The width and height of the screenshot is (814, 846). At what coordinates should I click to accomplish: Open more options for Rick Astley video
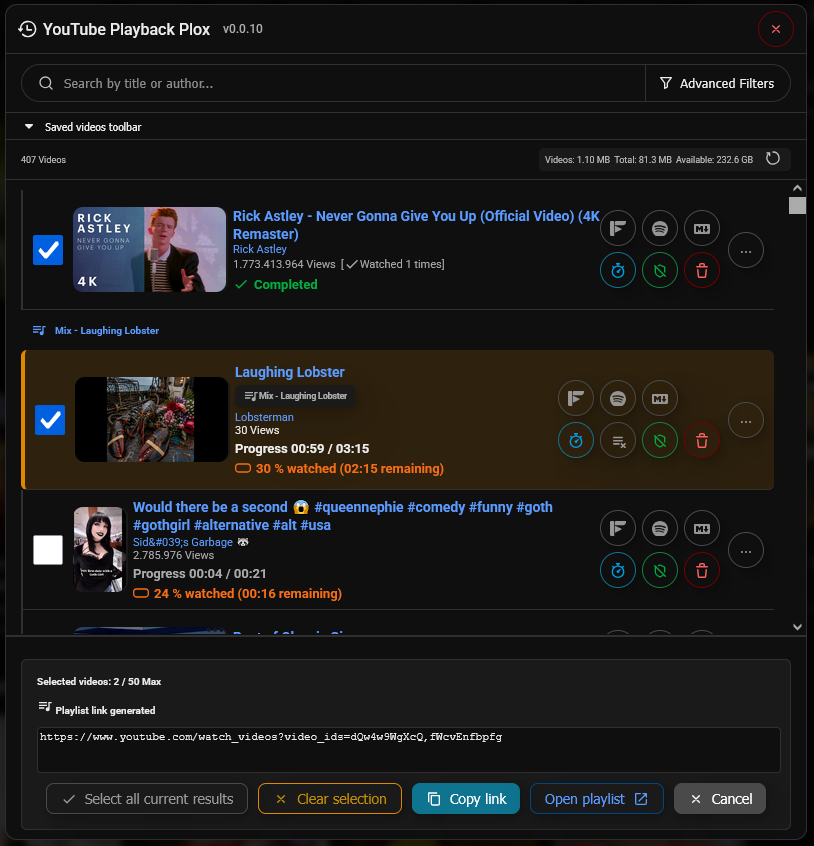click(746, 250)
